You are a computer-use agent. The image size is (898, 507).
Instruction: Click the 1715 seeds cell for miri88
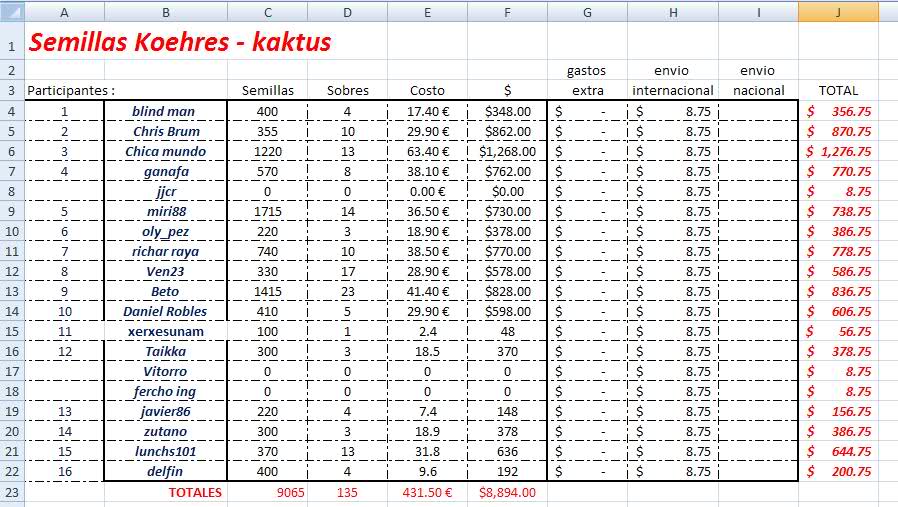267,211
